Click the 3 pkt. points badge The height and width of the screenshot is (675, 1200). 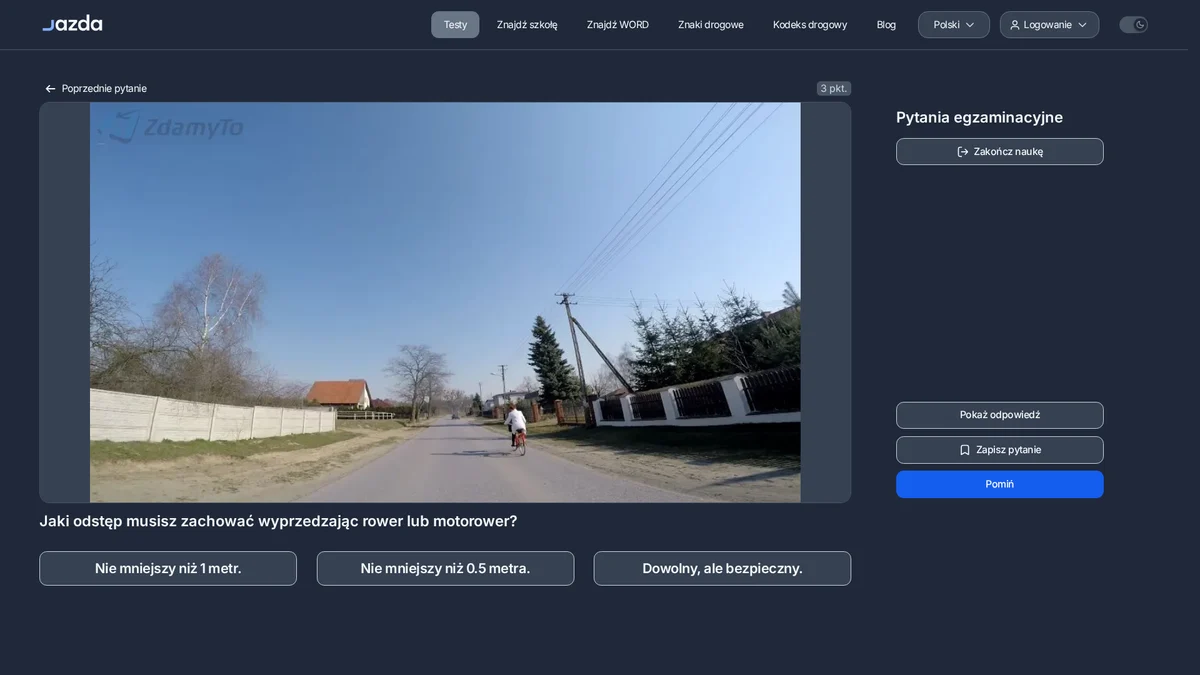[834, 88]
